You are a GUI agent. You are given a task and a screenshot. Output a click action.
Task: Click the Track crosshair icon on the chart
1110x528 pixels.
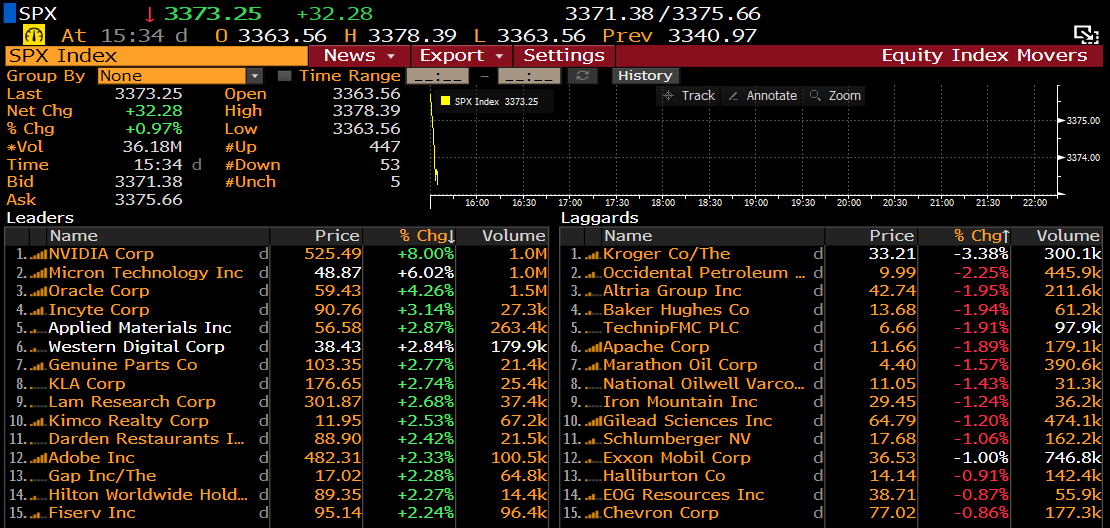point(668,96)
